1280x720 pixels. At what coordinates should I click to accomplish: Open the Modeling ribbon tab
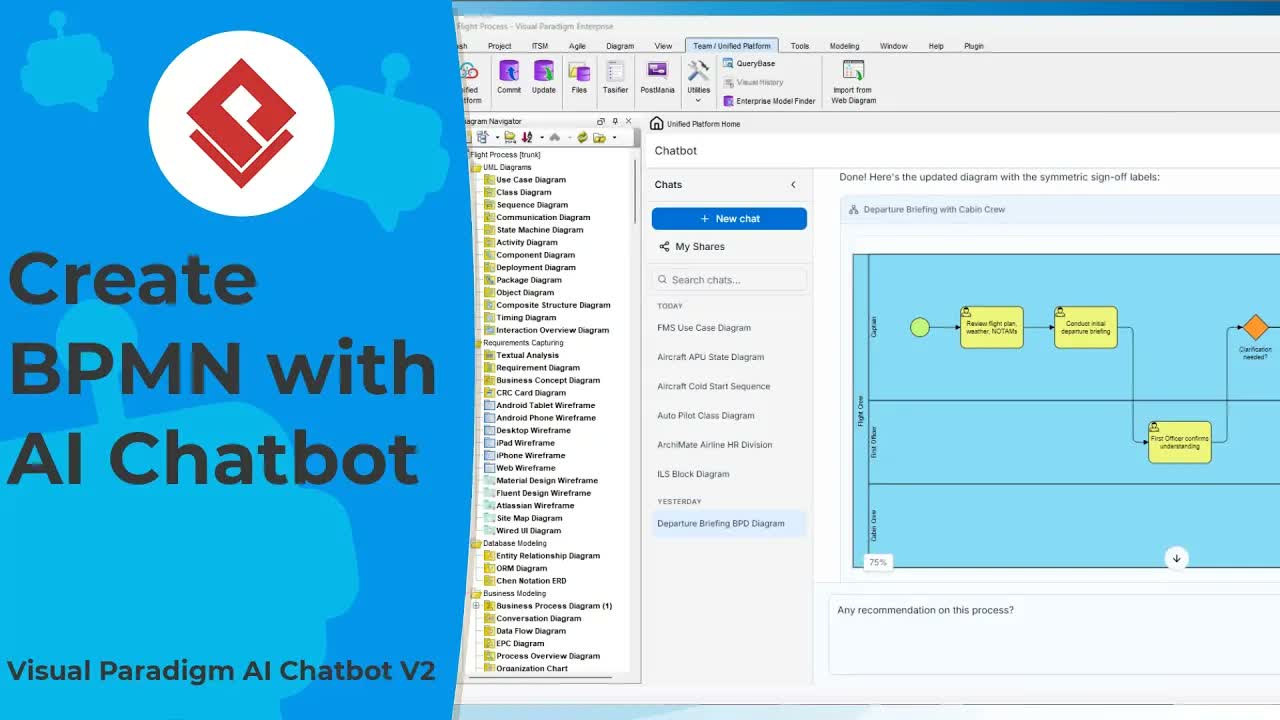(x=844, y=46)
